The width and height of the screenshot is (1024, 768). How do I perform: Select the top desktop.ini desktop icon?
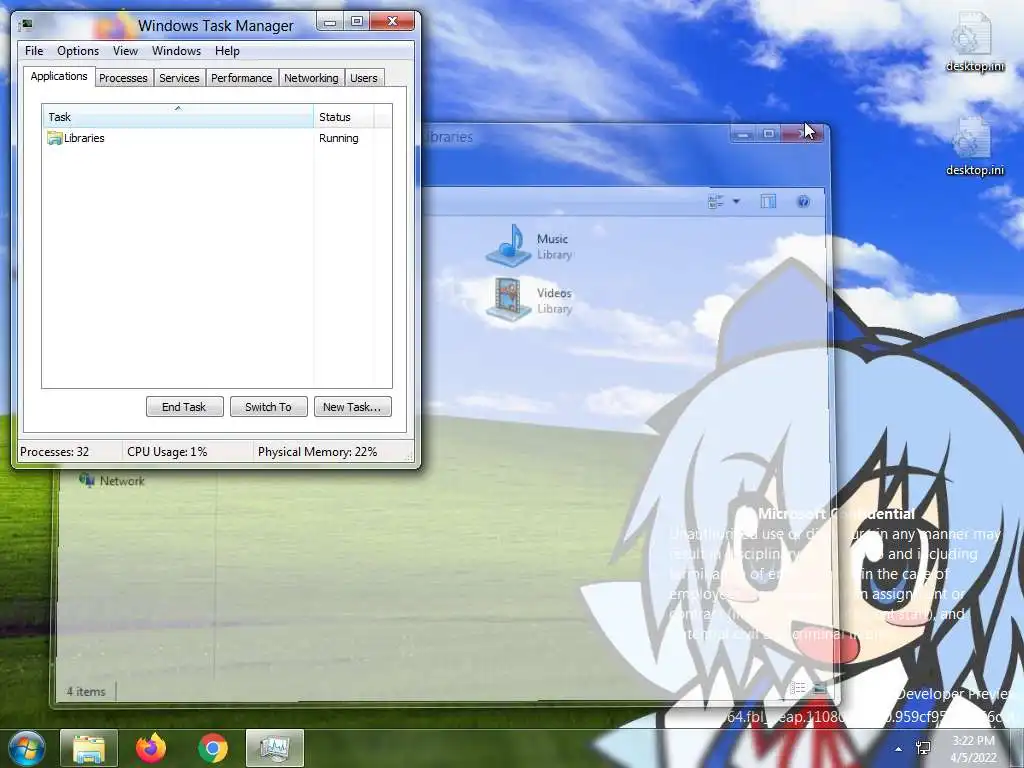(974, 42)
